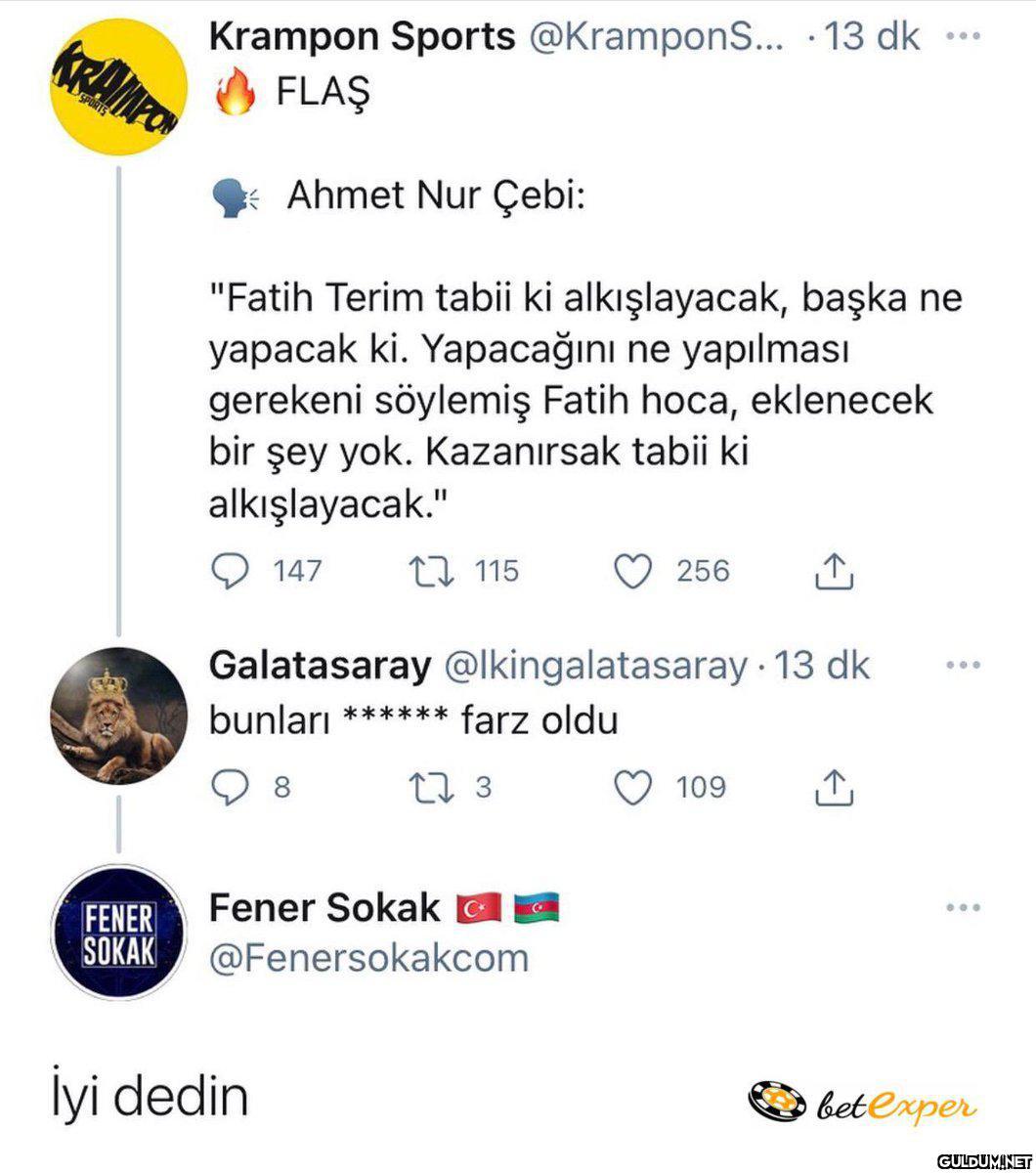Like the Galatasaray account's reply
1036x1173 pixels.
632,788
